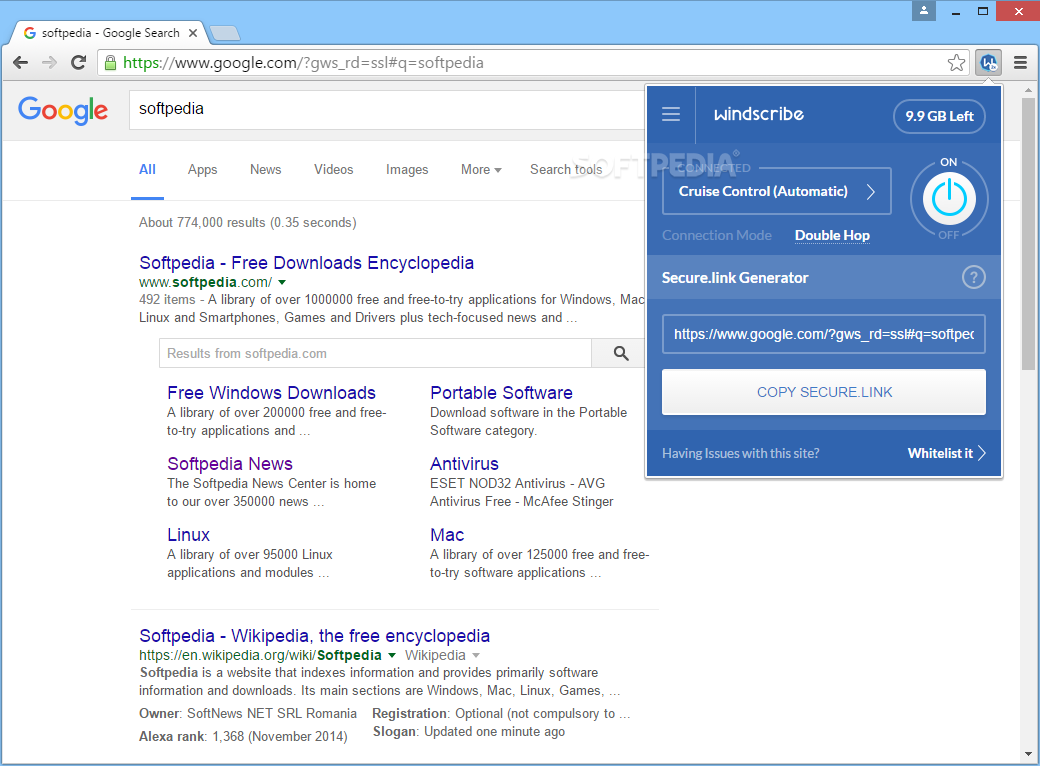Click the 'Connection Mode' label

point(716,235)
